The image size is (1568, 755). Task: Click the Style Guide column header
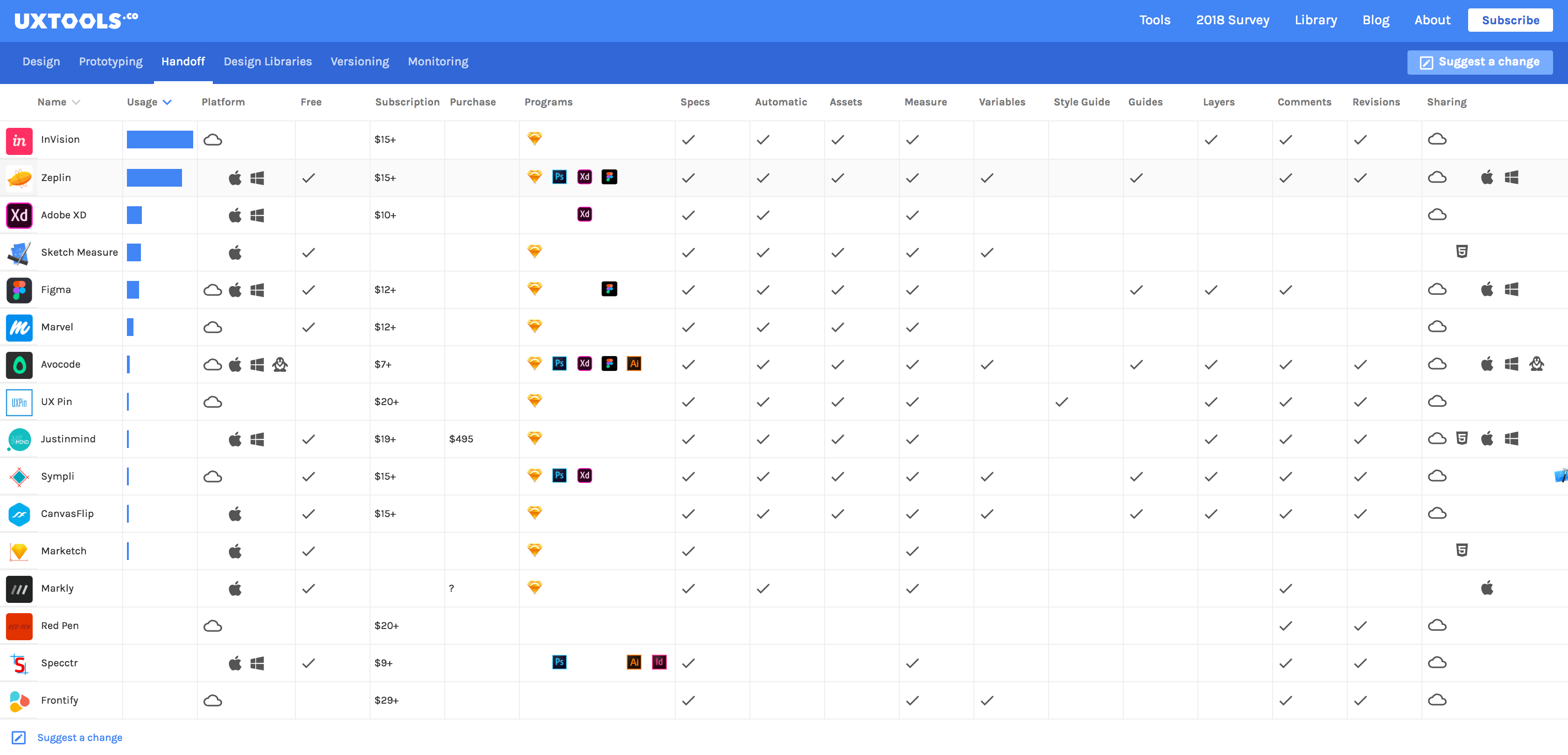[1082, 102]
